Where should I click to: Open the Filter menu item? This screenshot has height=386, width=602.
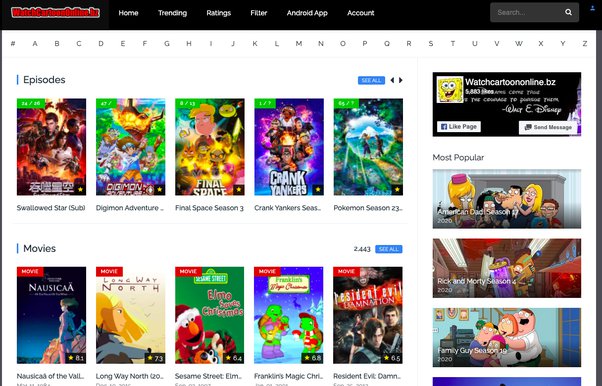click(x=259, y=13)
